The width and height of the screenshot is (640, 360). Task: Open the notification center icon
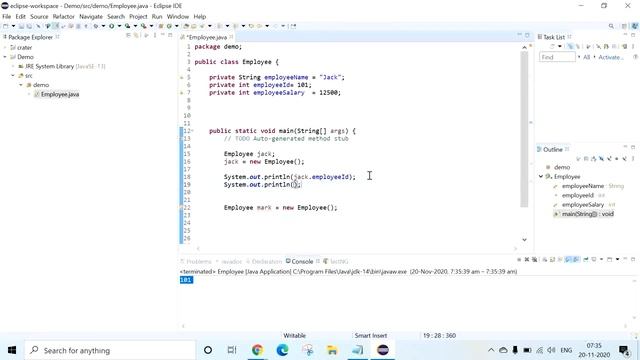[624, 350]
